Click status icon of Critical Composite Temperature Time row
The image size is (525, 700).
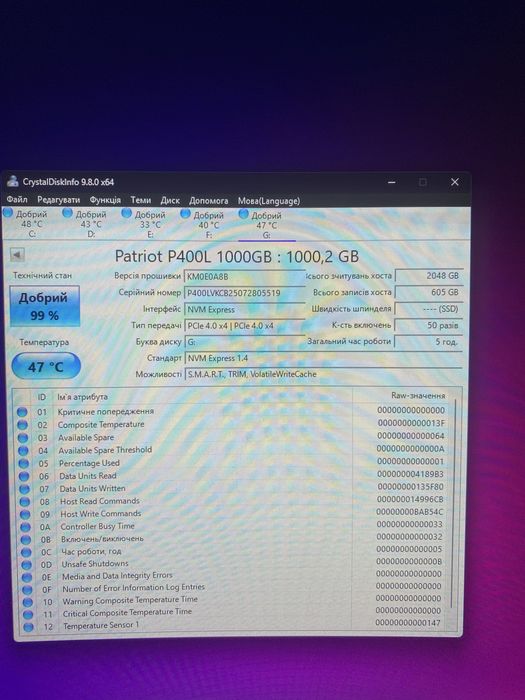click(28, 615)
